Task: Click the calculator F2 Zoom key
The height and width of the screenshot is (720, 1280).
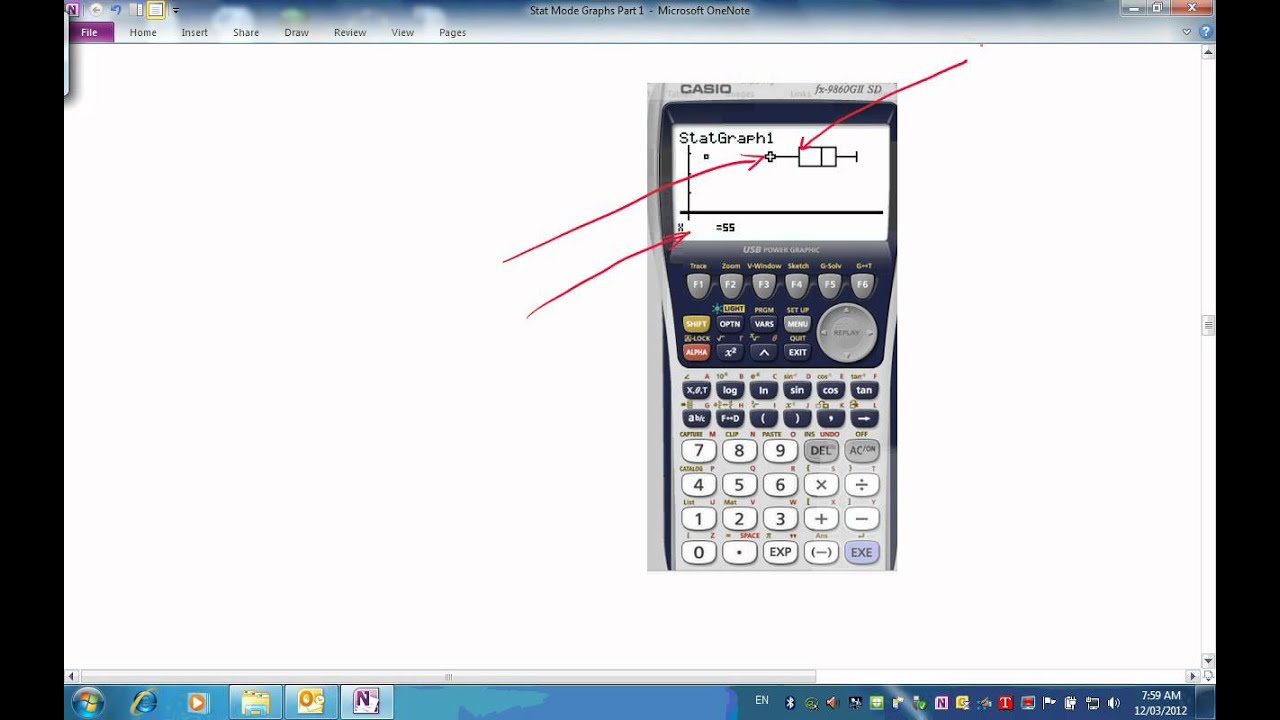Action: coord(731,285)
